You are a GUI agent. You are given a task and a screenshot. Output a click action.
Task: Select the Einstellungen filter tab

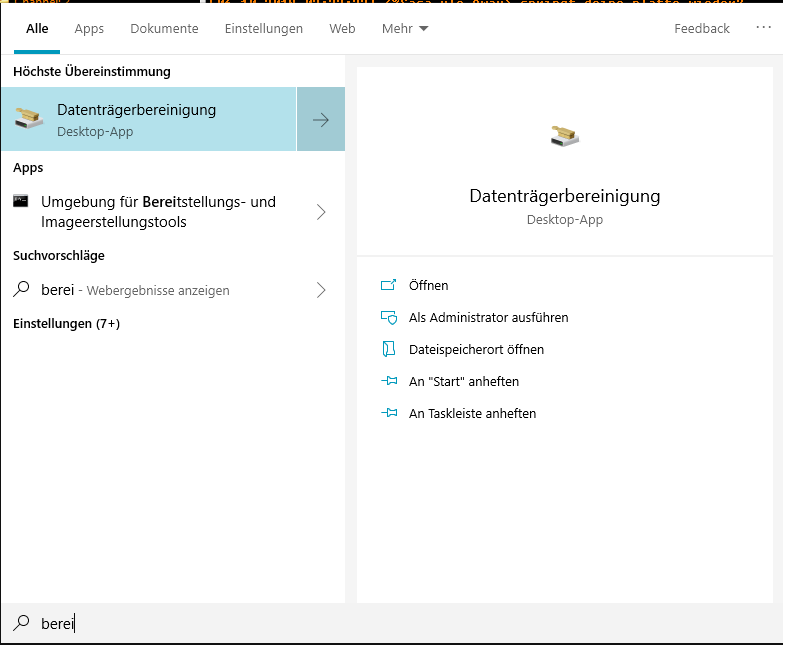pos(264,29)
